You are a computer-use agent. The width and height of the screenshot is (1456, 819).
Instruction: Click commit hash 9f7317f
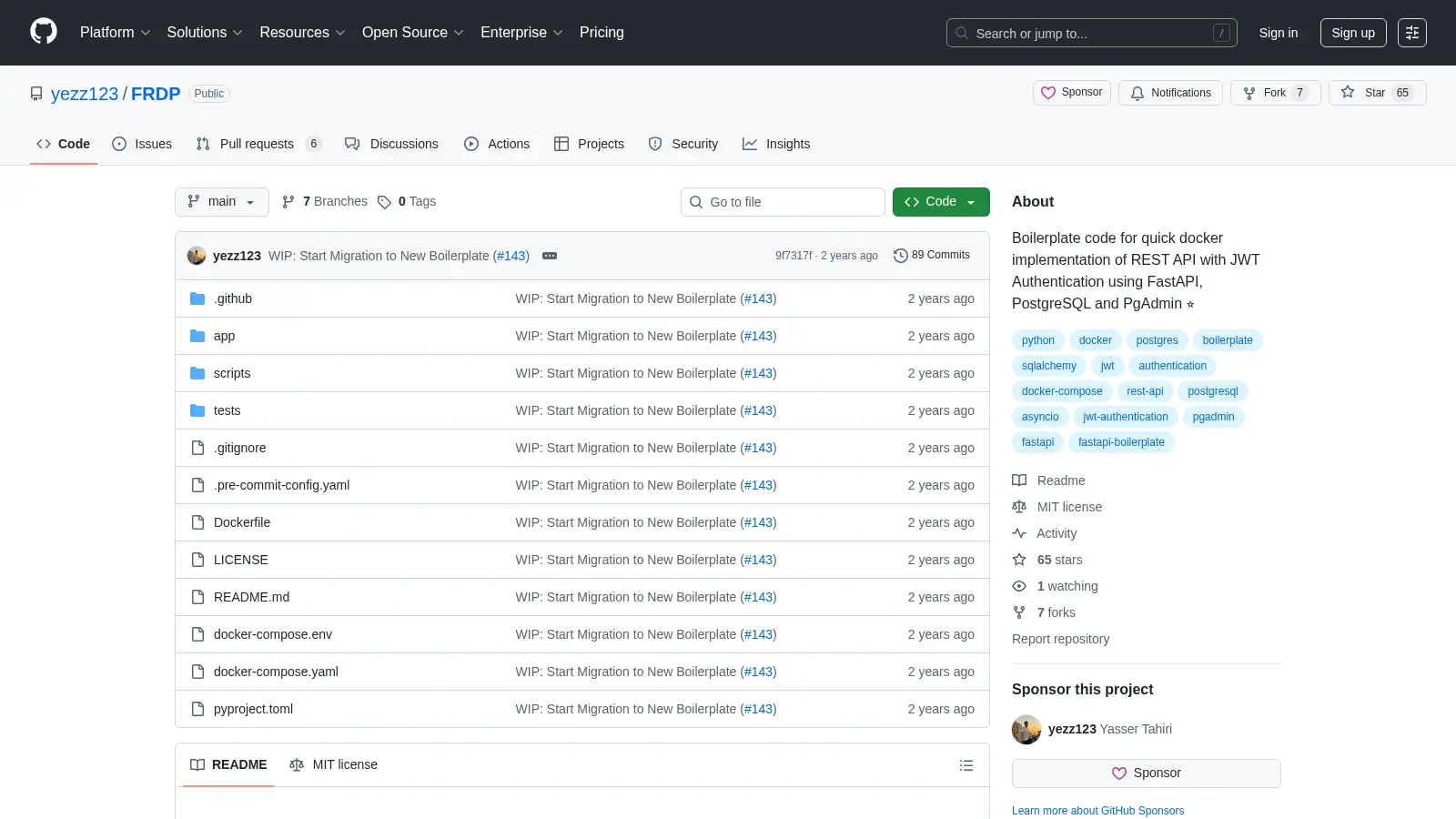pyautogui.click(x=794, y=256)
